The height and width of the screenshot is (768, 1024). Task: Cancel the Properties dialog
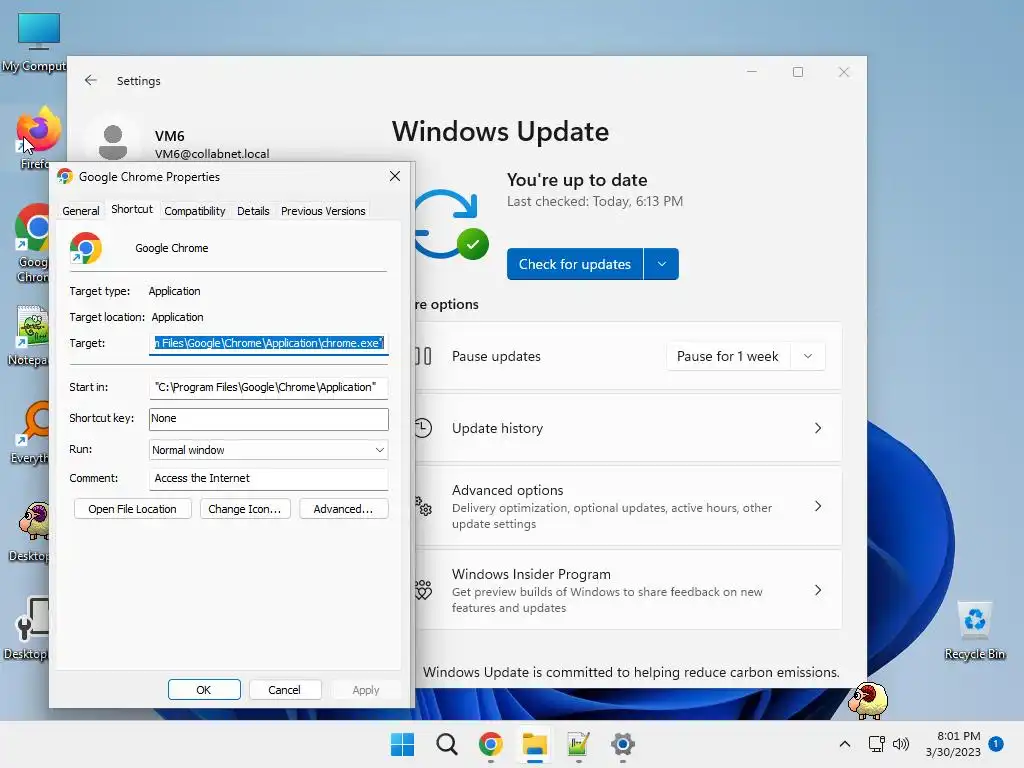pos(285,690)
